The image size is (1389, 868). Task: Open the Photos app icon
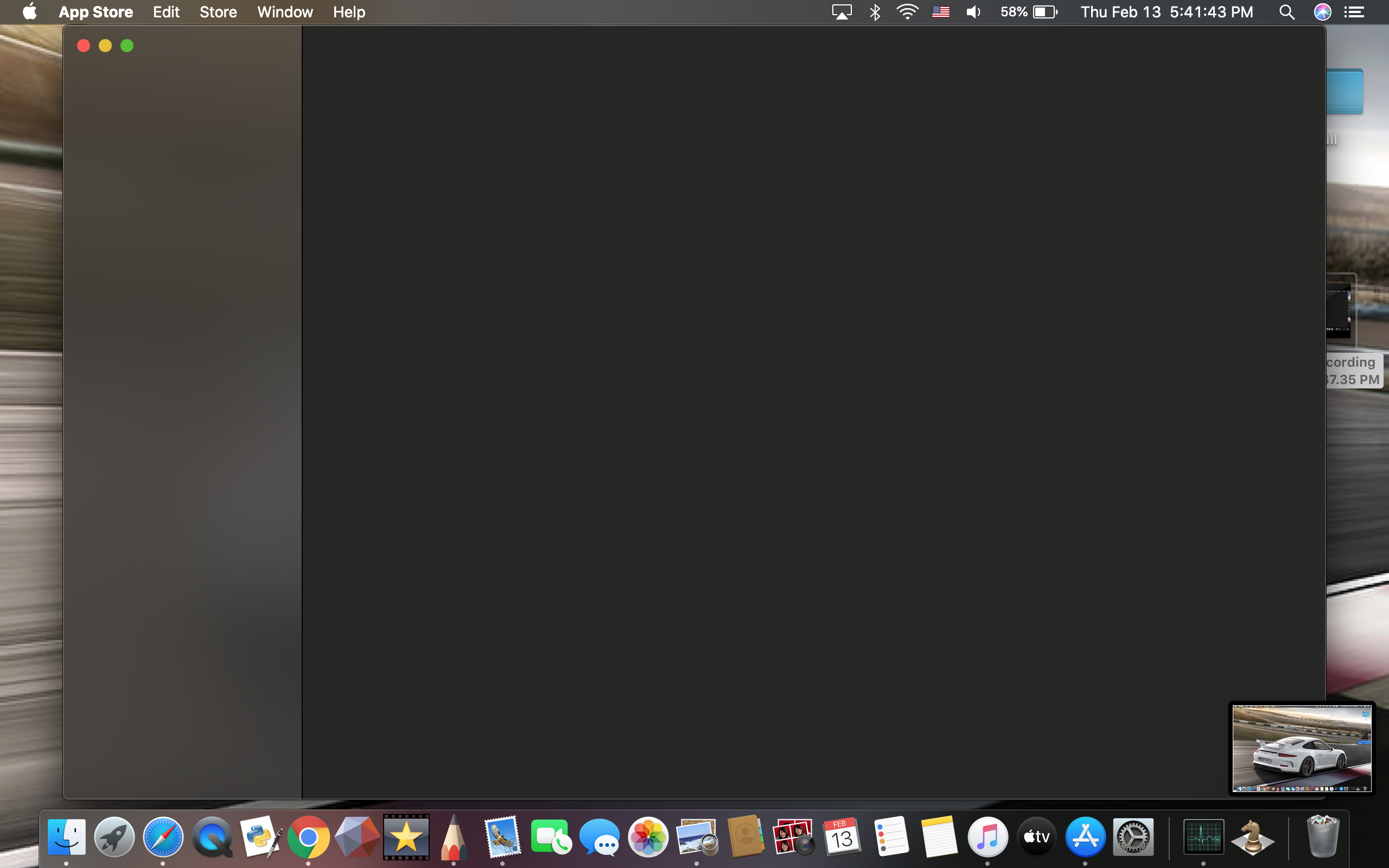(648, 837)
